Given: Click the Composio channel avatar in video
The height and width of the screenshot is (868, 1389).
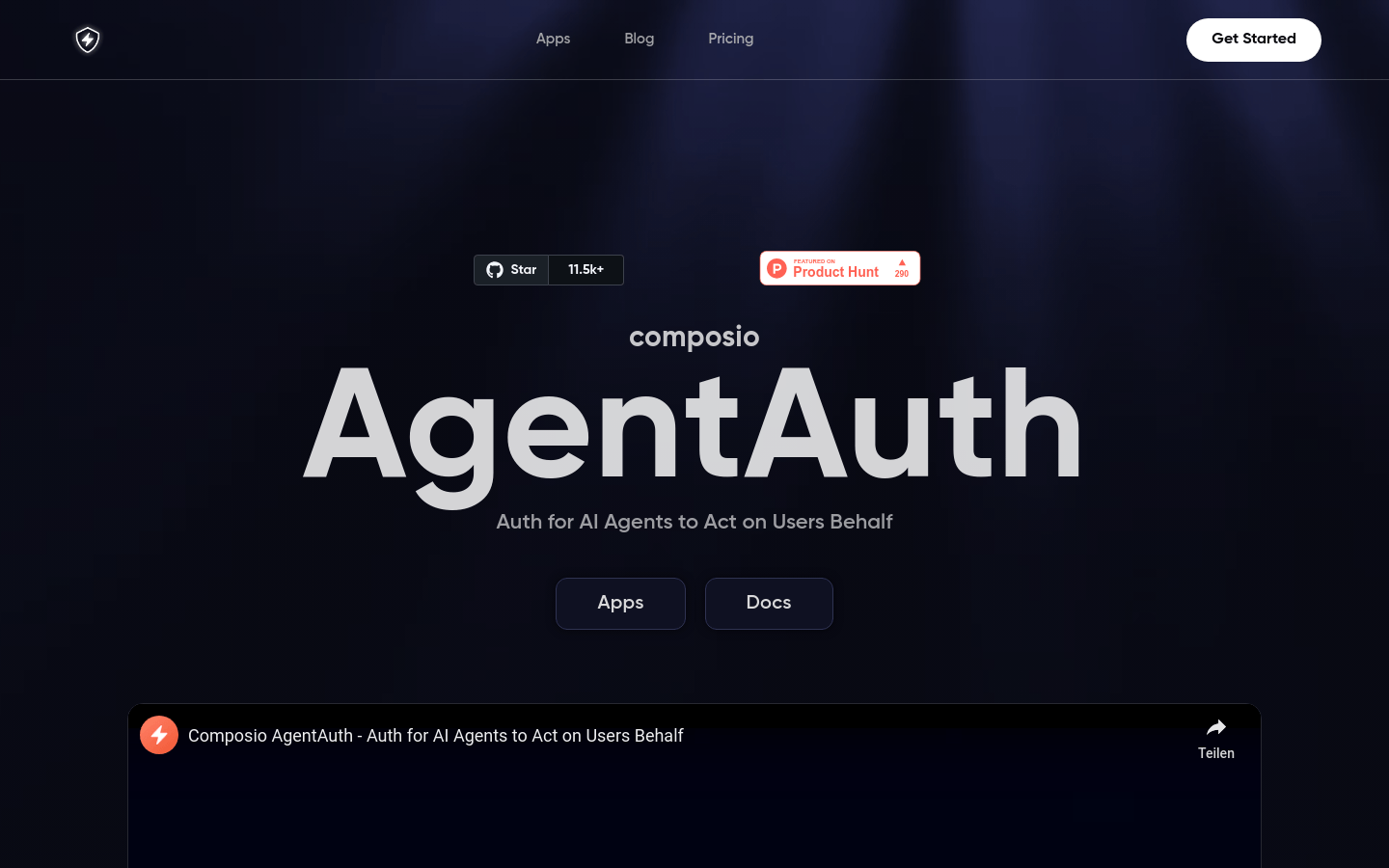Looking at the screenshot, I should click(x=159, y=735).
